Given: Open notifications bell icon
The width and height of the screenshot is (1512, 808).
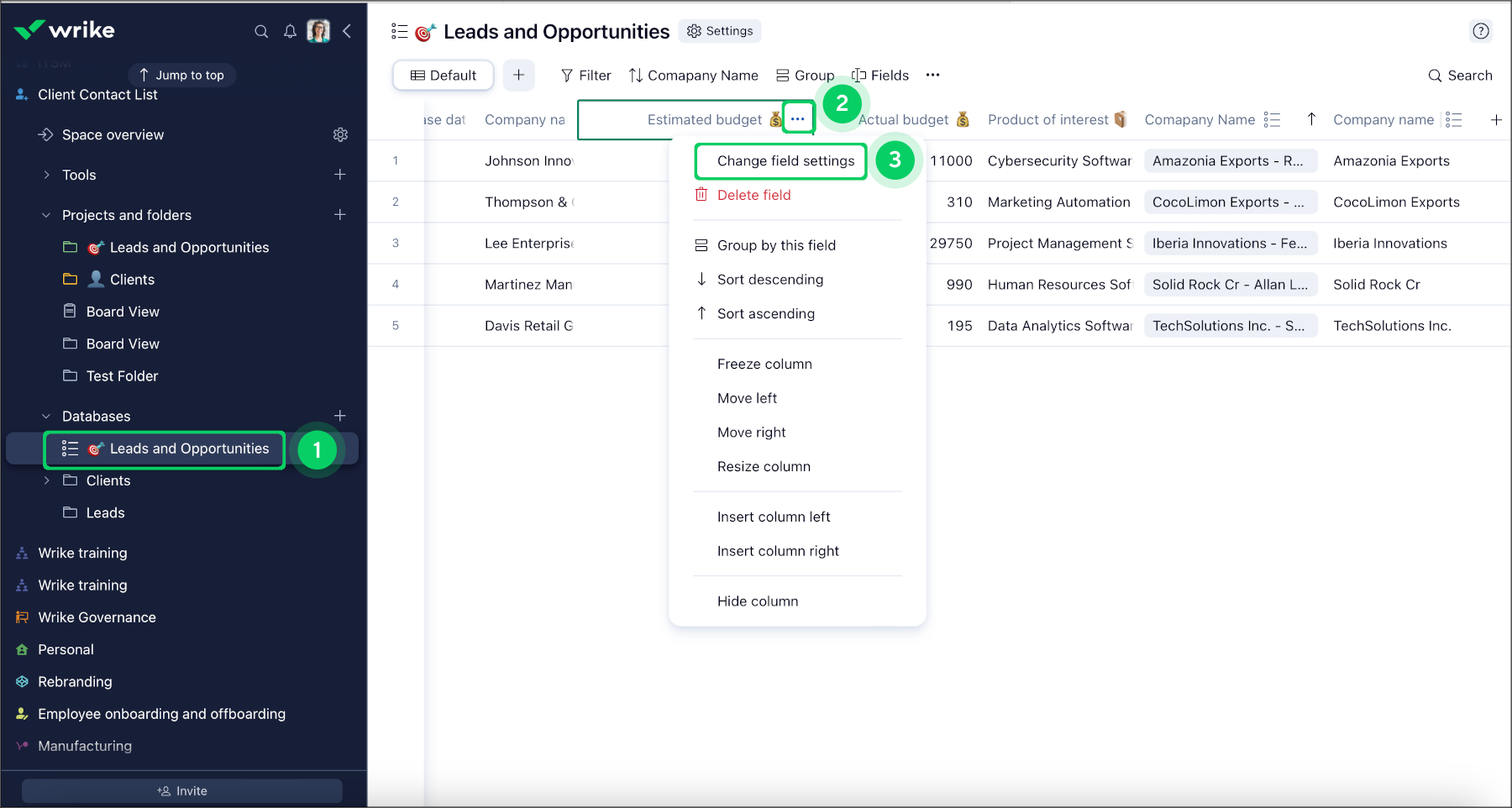Looking at the screenshot, I should click(x=290, y=32).
